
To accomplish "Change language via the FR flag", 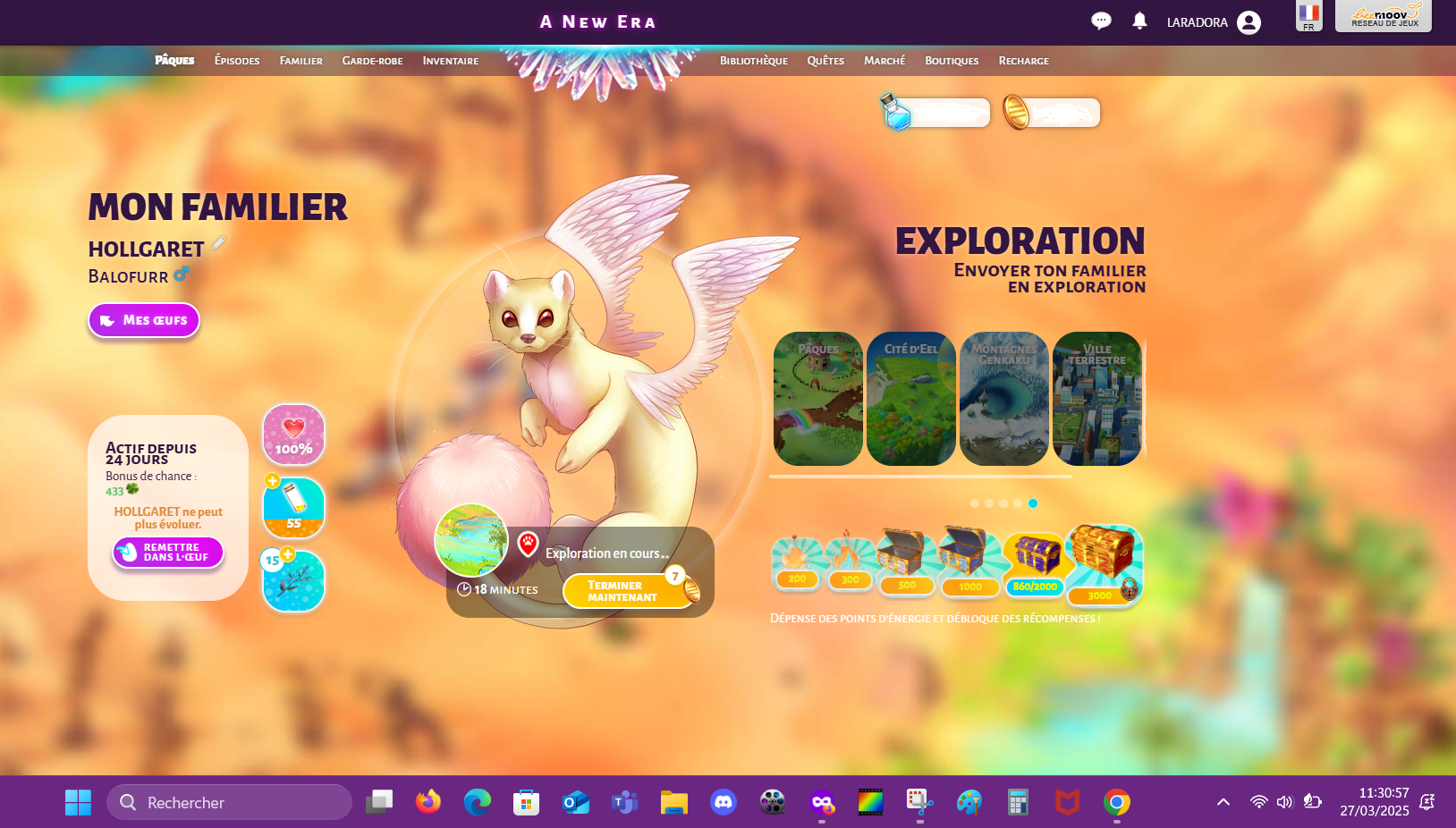I will (1308, 15).
